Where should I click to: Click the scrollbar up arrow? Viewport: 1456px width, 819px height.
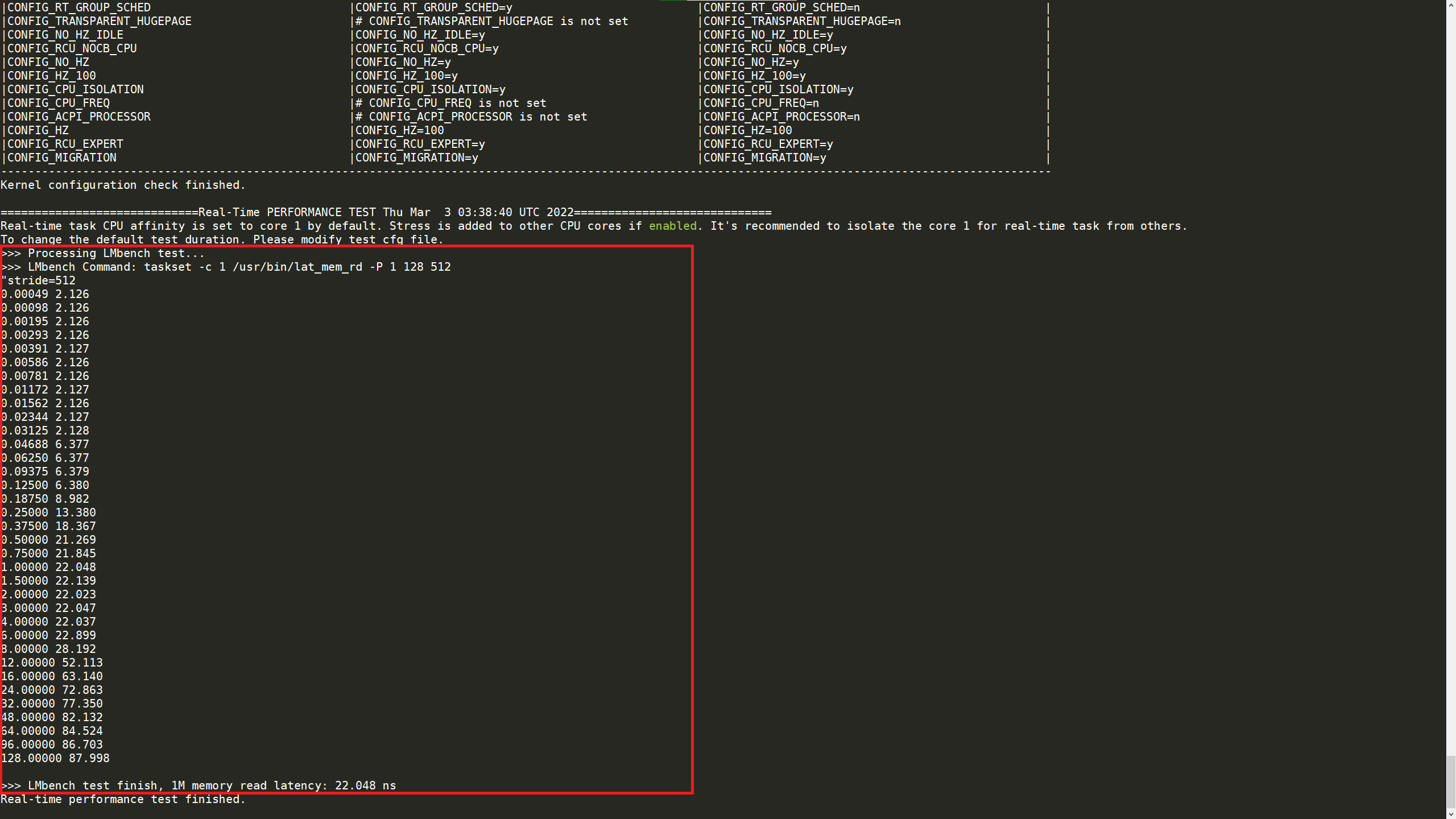pos(1451,5)
